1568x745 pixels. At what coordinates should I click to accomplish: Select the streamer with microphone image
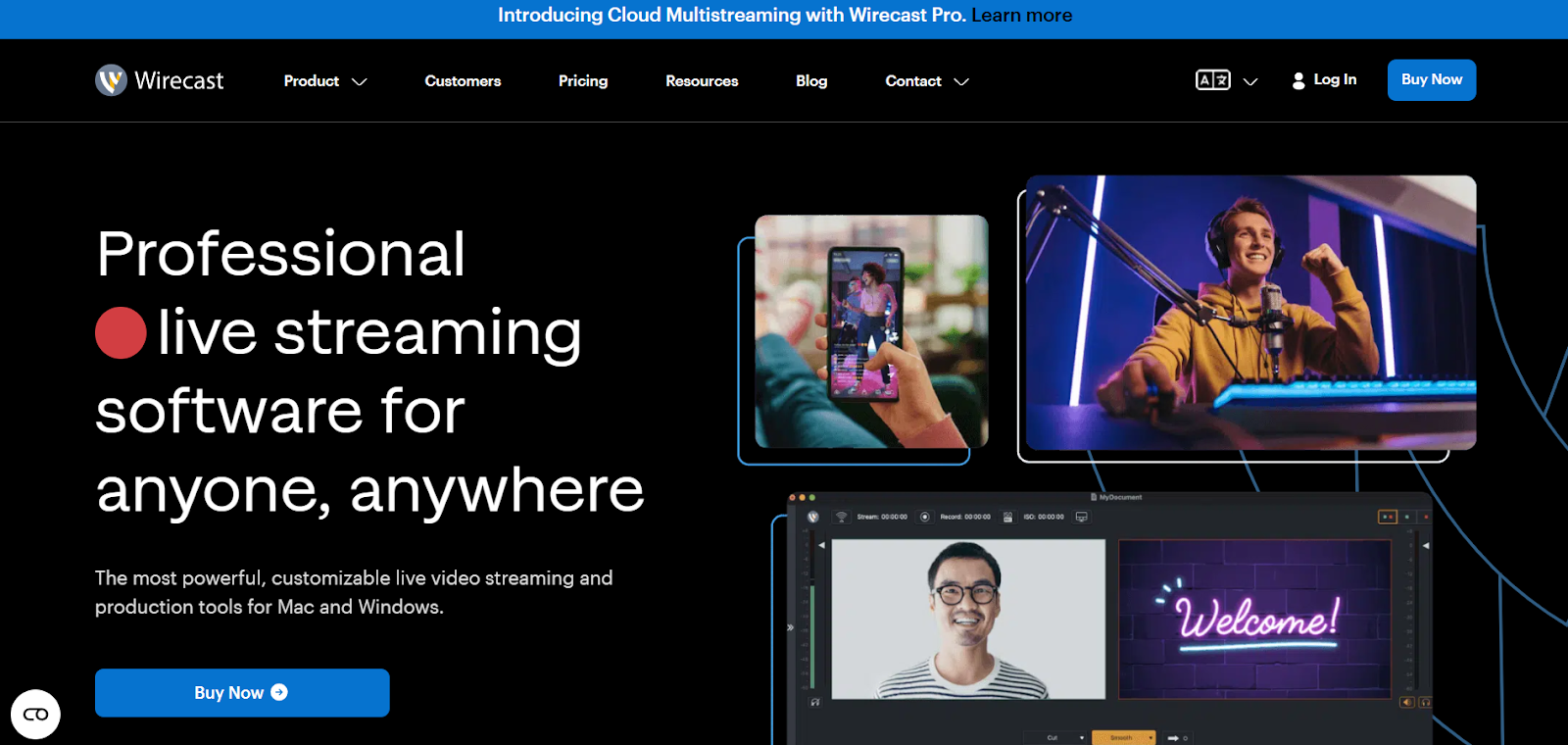pyautogui.click(x=1250, y=312)
